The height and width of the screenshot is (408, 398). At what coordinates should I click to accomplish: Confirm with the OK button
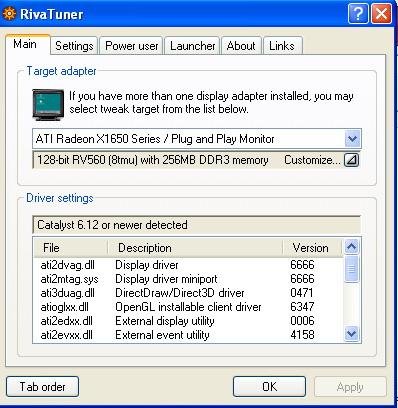[269, 387]
